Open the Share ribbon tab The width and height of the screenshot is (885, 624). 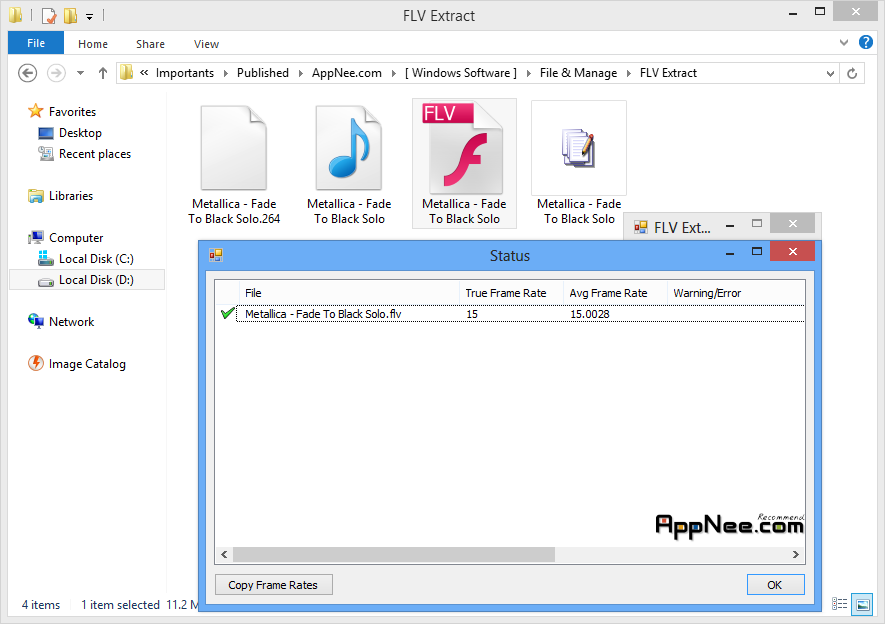(150, 44)
